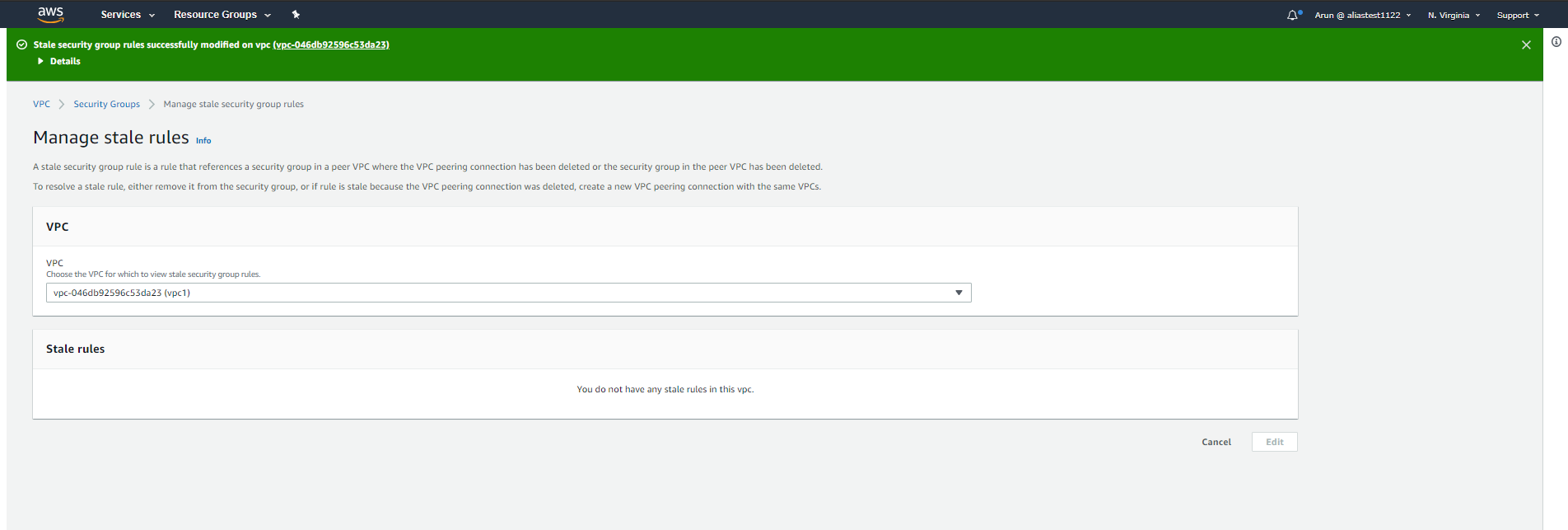Go to Security Groups breadcrumb
Screen dimensions: 1568x530
click(x=106, y=104)
